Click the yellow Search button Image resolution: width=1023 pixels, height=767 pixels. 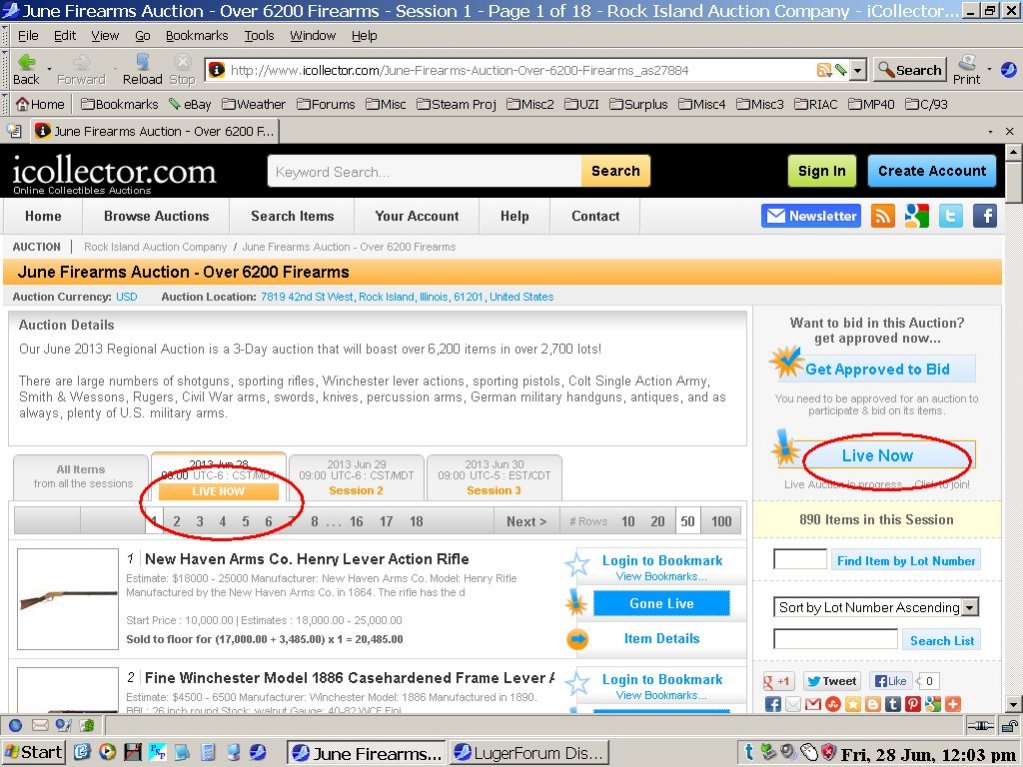pos(615,171)
